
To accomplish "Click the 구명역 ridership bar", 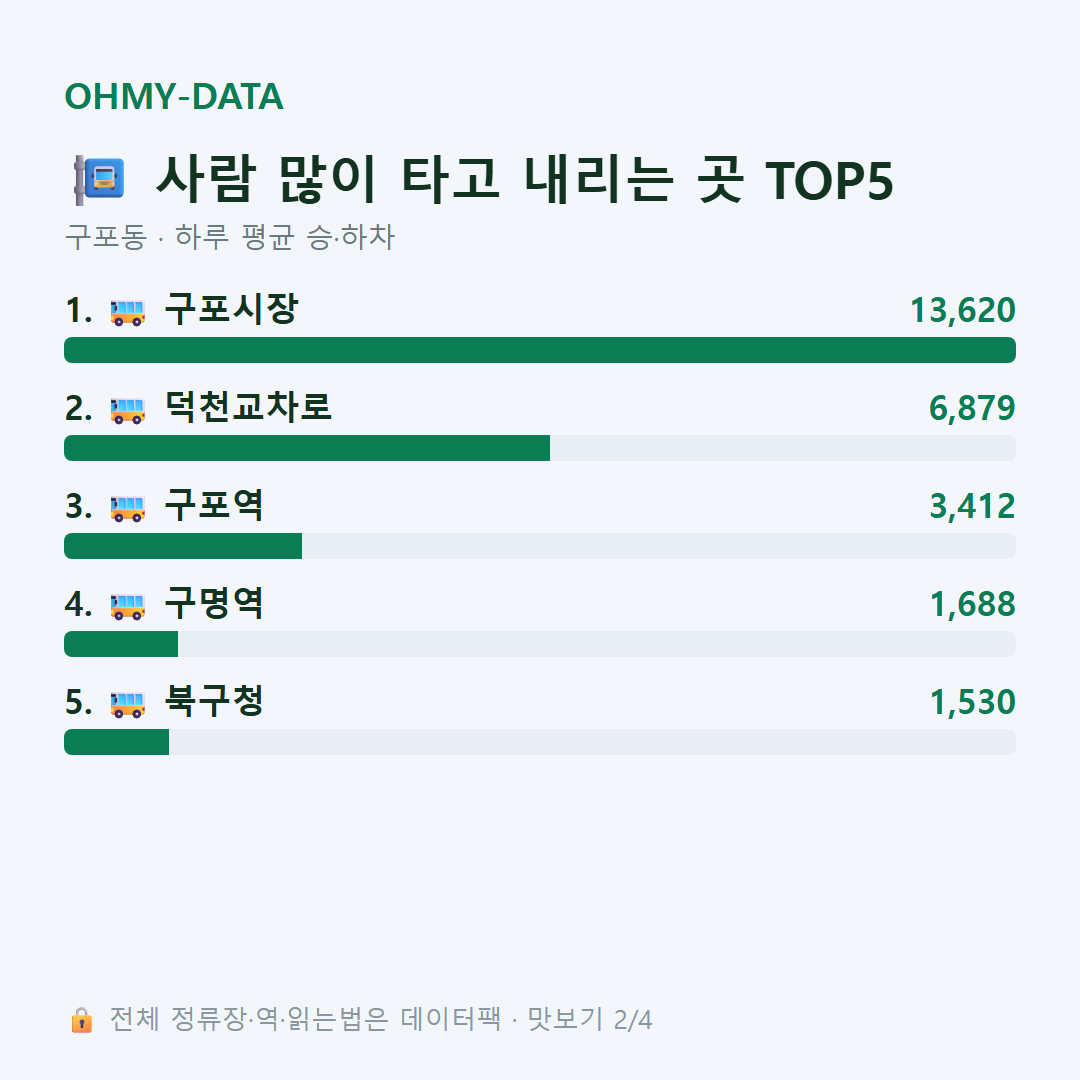I will (540, 644).
